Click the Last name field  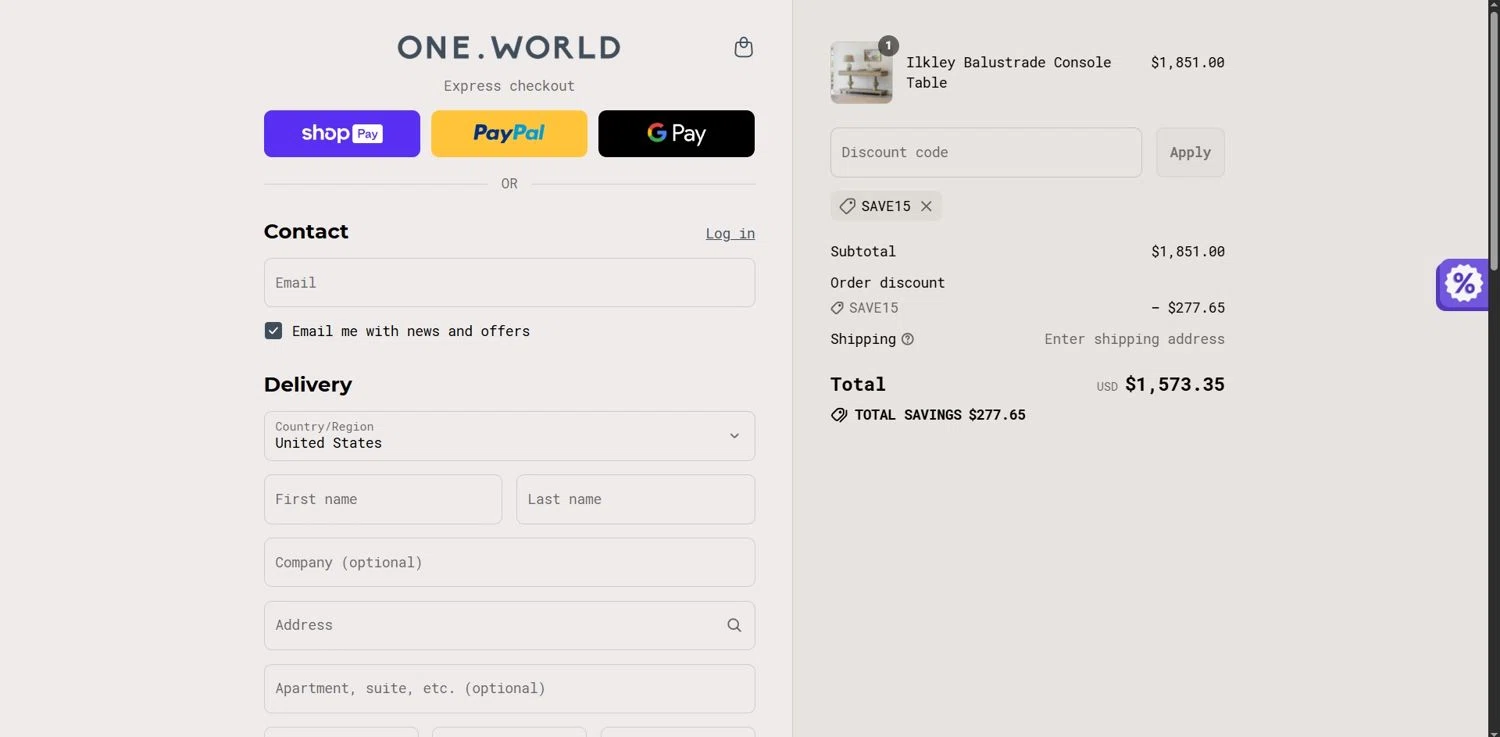[x=635, y=499]
